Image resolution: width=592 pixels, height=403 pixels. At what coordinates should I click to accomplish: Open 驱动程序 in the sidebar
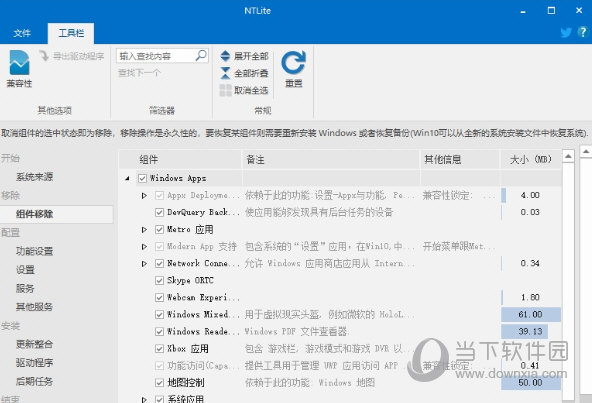tap(34, 363)
